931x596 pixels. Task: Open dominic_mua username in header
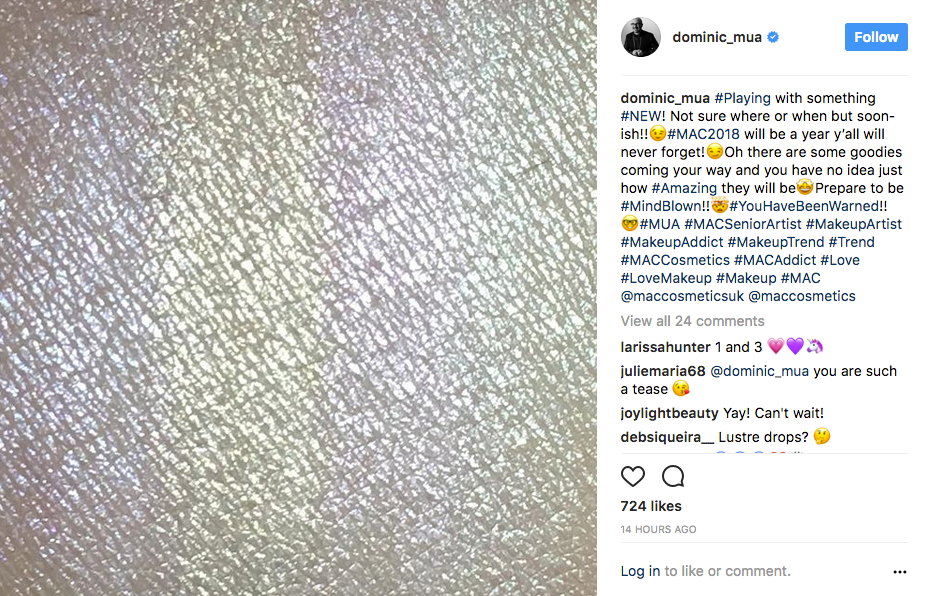click(x=717, y=37)
